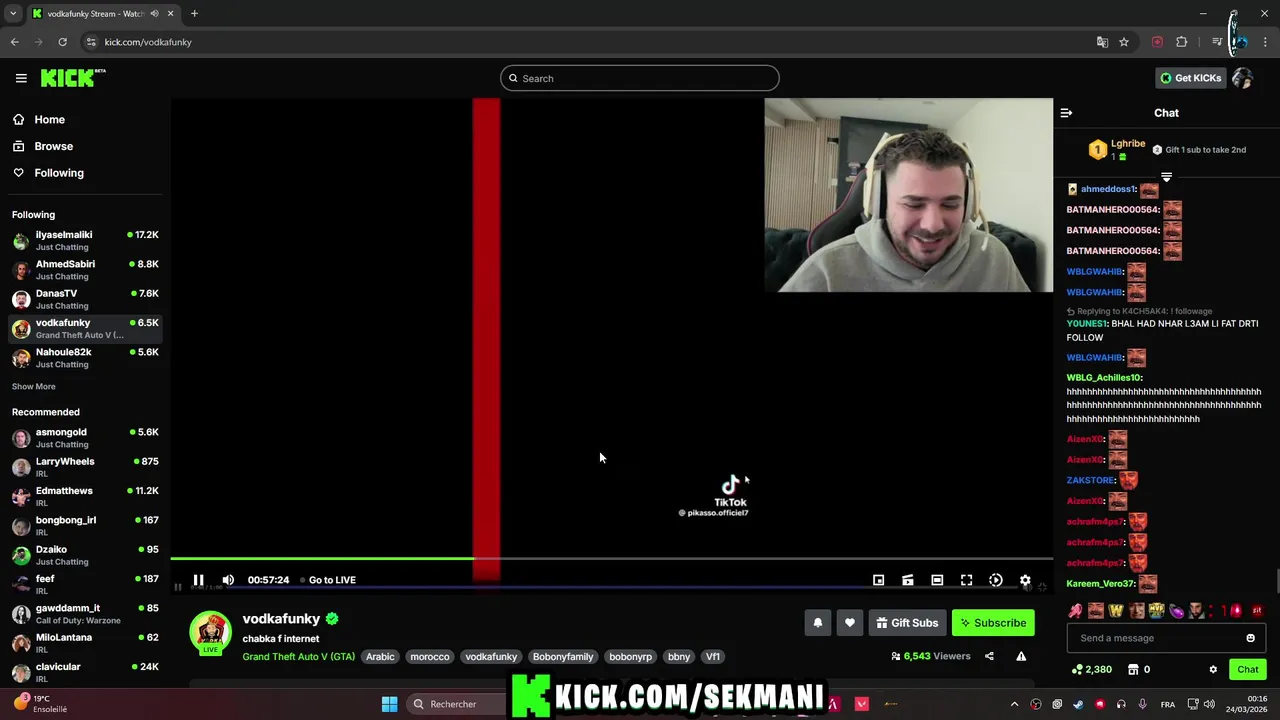This screenshot has height=720, width=1280.
Task: Reload the page in Chrome
Action: point(62,42)
